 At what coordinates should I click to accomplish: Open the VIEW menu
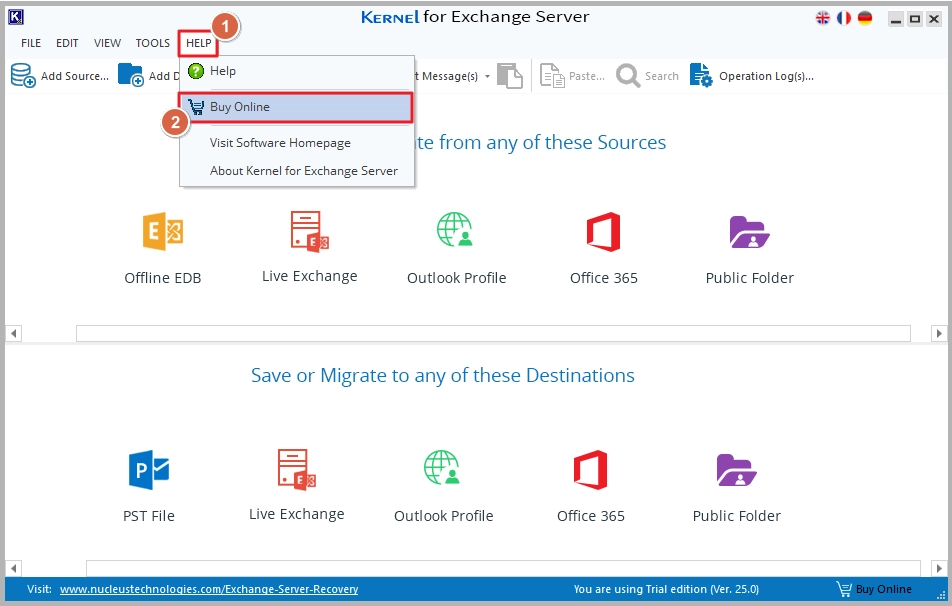[107, 43]
